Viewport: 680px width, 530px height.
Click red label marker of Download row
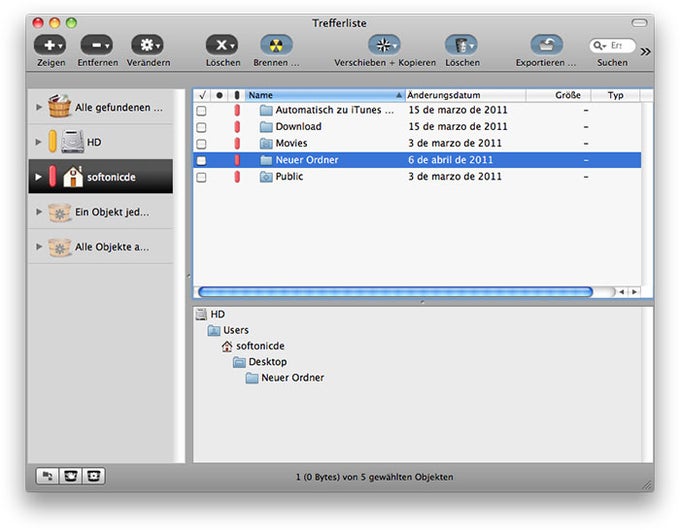coord(237,127)
